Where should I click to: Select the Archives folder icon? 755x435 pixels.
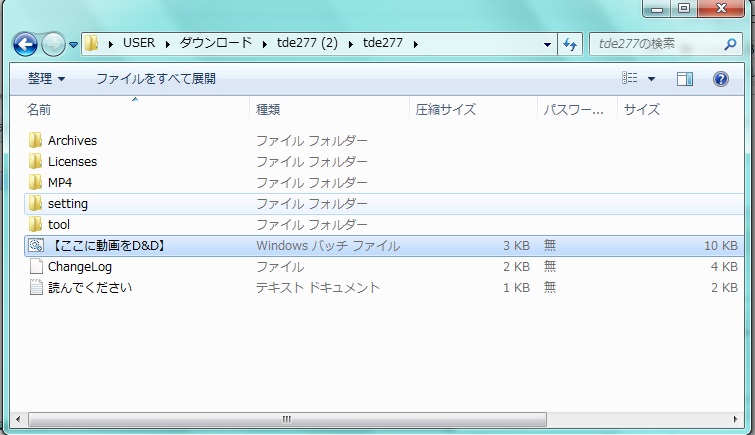pos(35,140)
